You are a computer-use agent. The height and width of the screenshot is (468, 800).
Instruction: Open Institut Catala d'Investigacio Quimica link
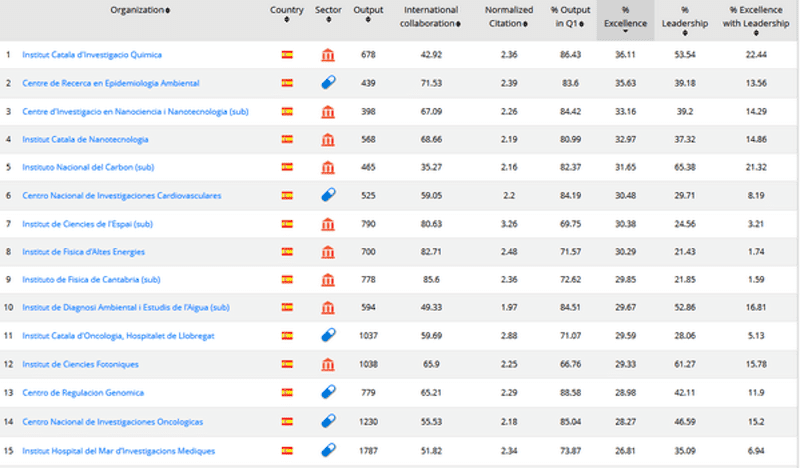pyautogui.click(x=92, y=55)
